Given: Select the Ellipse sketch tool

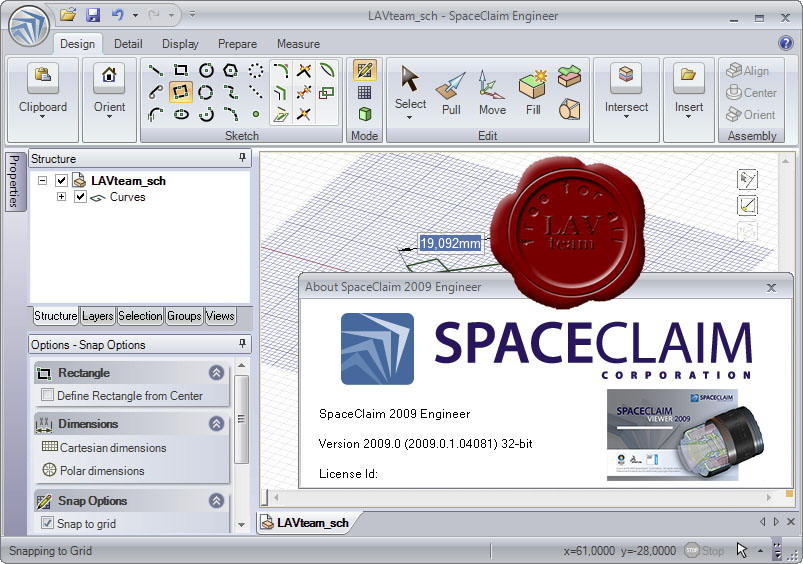Looking at the screenshot, I should pyautogui.click(x=180, y=114).
